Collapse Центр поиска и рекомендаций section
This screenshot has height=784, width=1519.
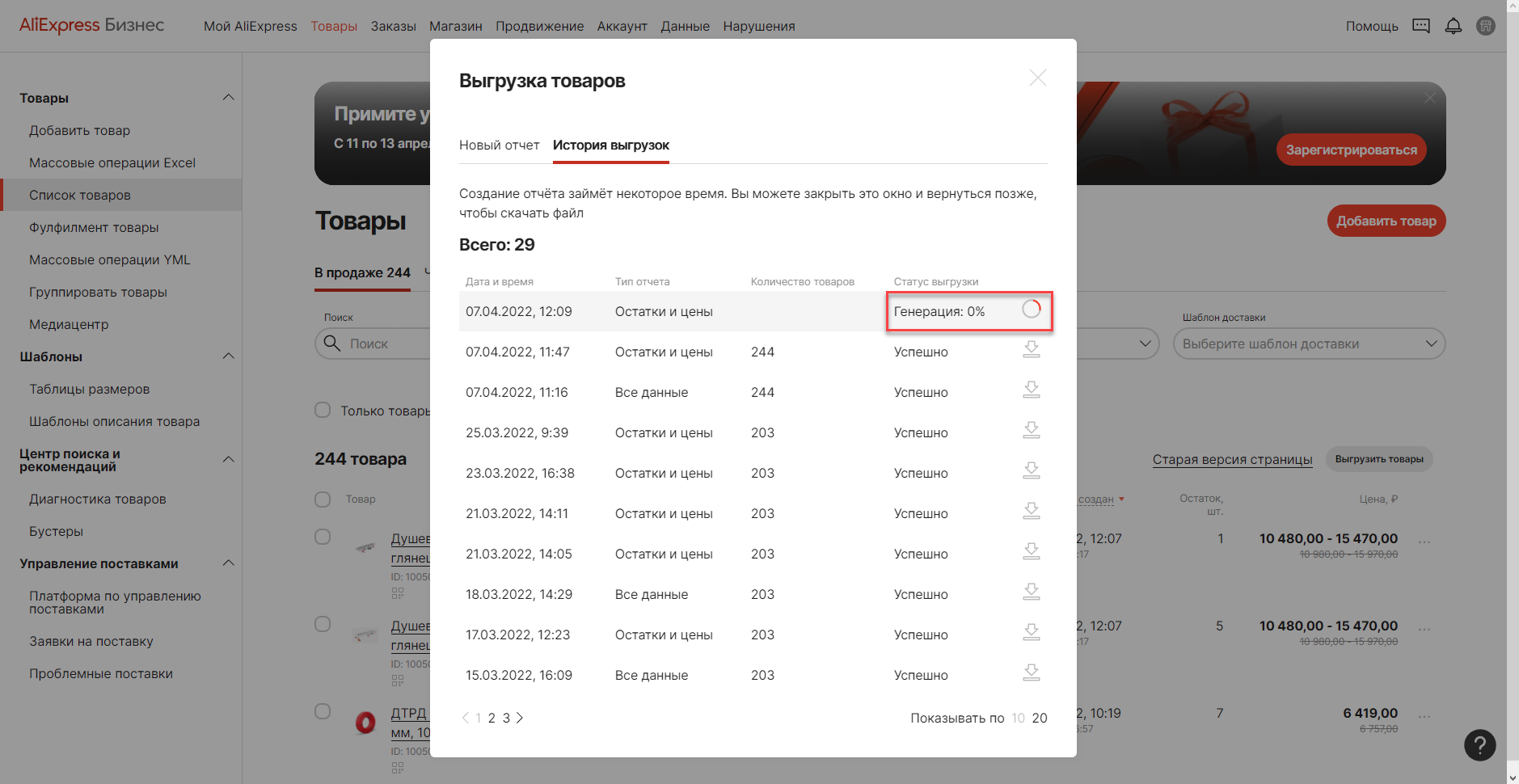(229, 460)
